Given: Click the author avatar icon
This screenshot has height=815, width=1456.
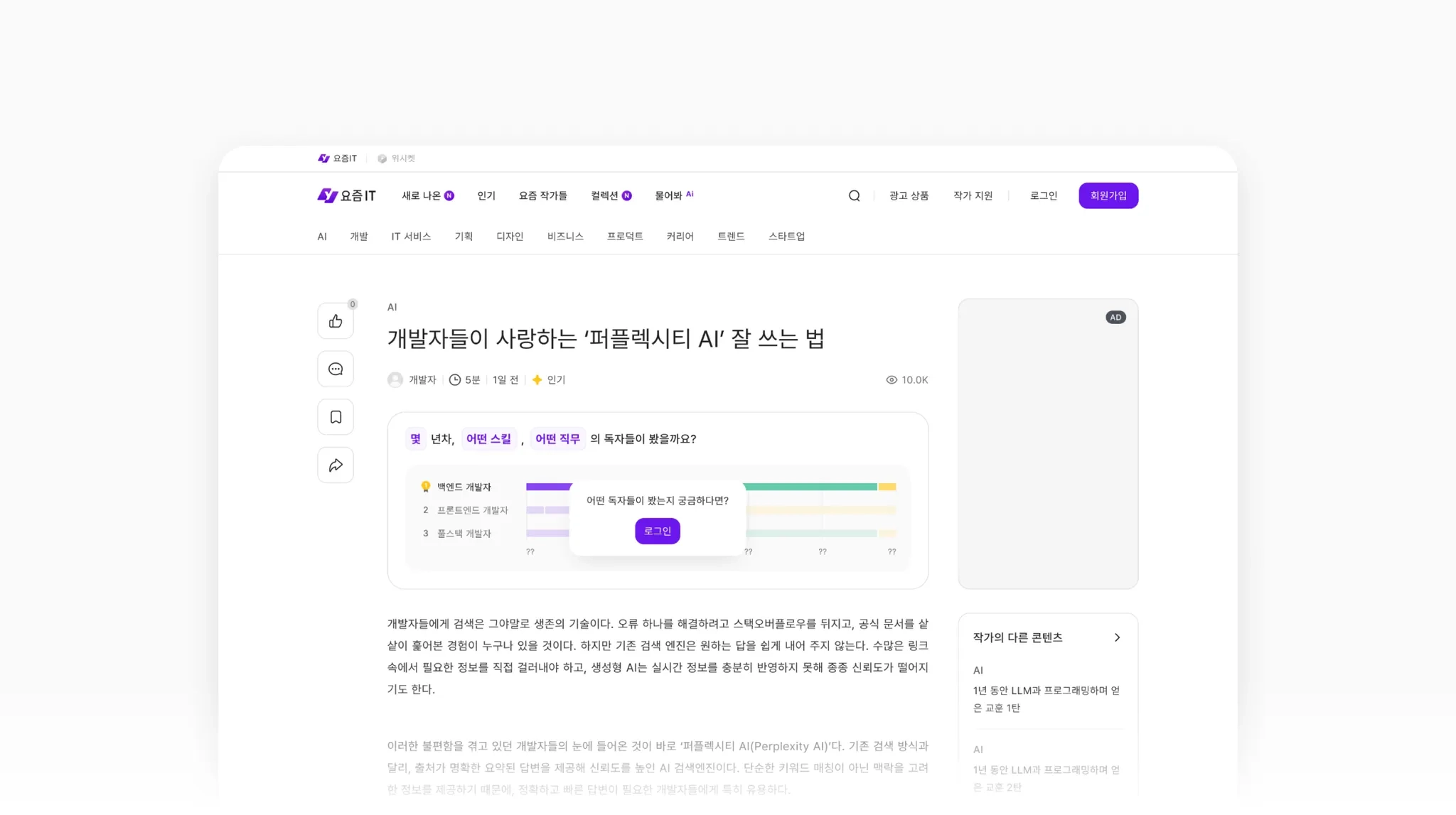Looking at the screenshot, I should pos(395,380).
